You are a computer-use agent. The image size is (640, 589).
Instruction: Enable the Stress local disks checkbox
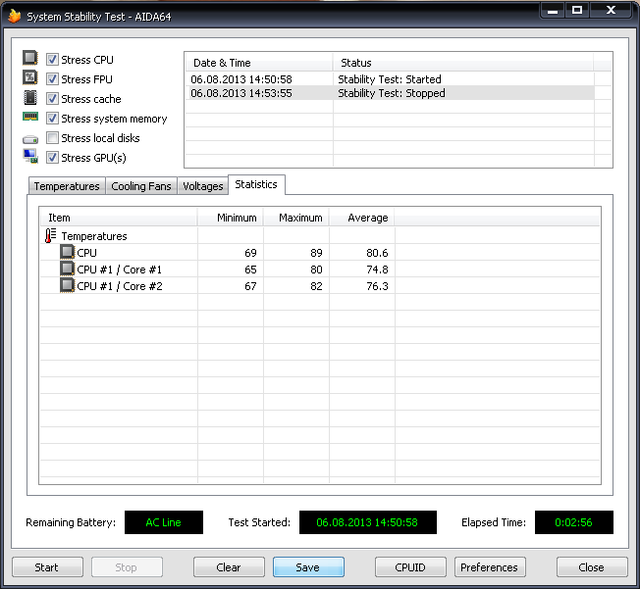[x=52, y=138]
